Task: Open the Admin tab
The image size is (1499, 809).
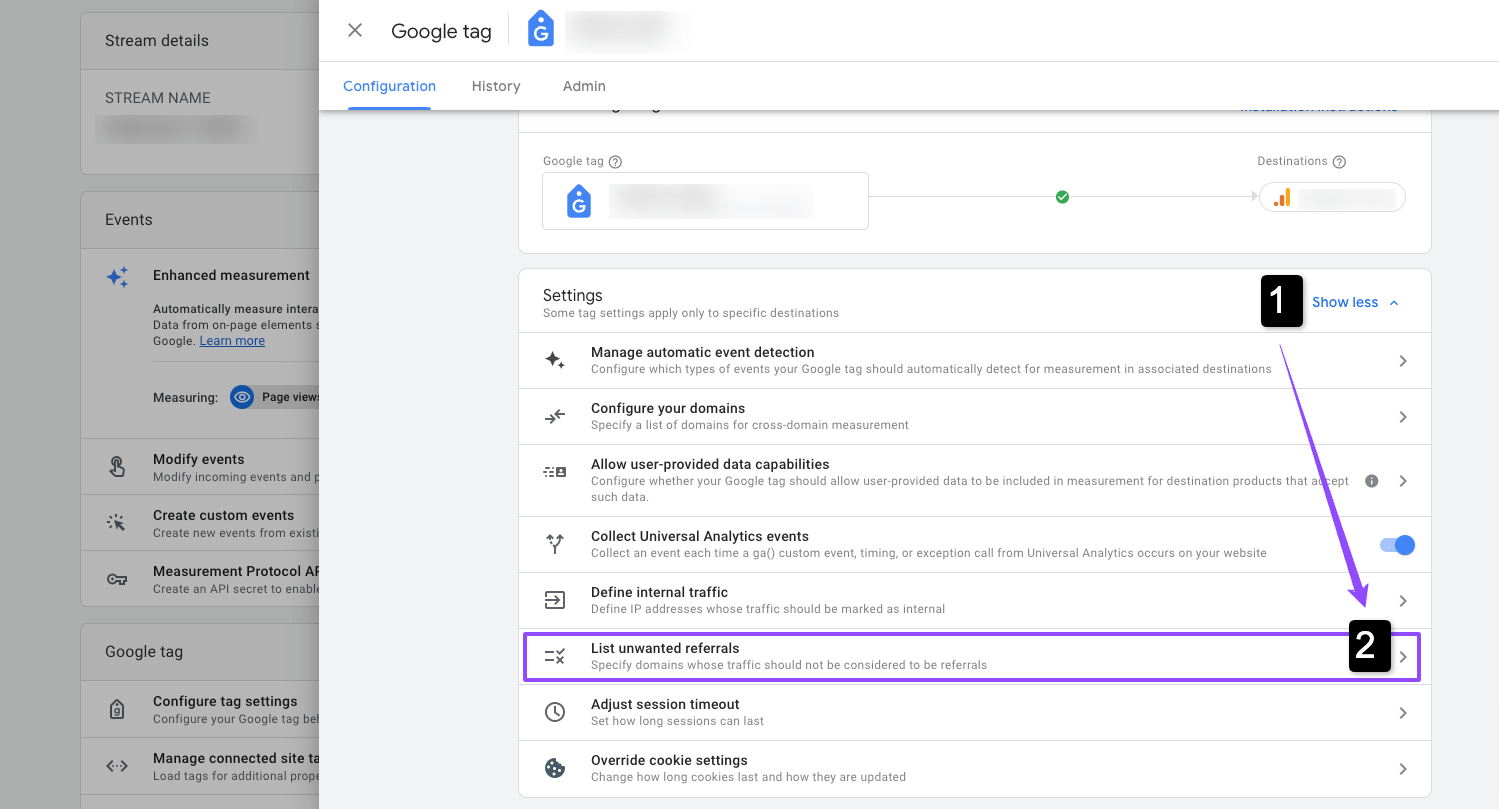Action: click(x=584, y=86)
